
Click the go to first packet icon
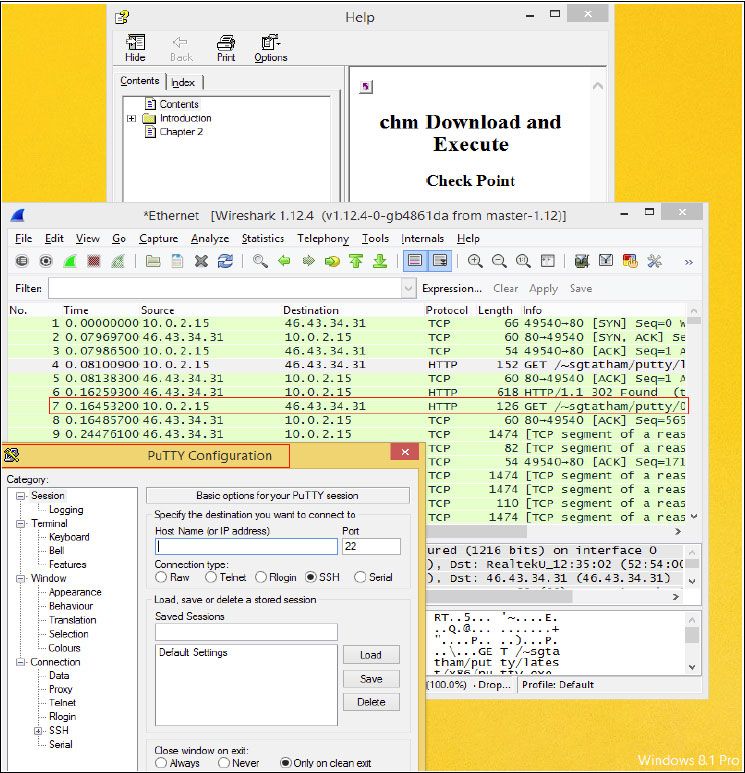click(356, 261)
